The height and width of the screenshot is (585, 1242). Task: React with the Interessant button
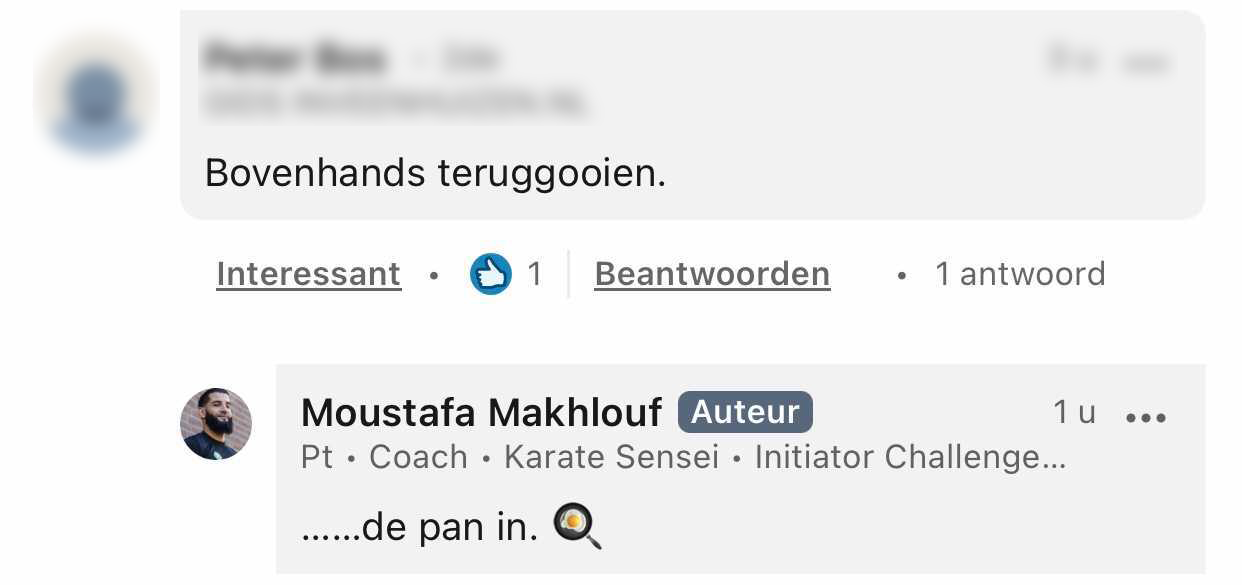308,274
